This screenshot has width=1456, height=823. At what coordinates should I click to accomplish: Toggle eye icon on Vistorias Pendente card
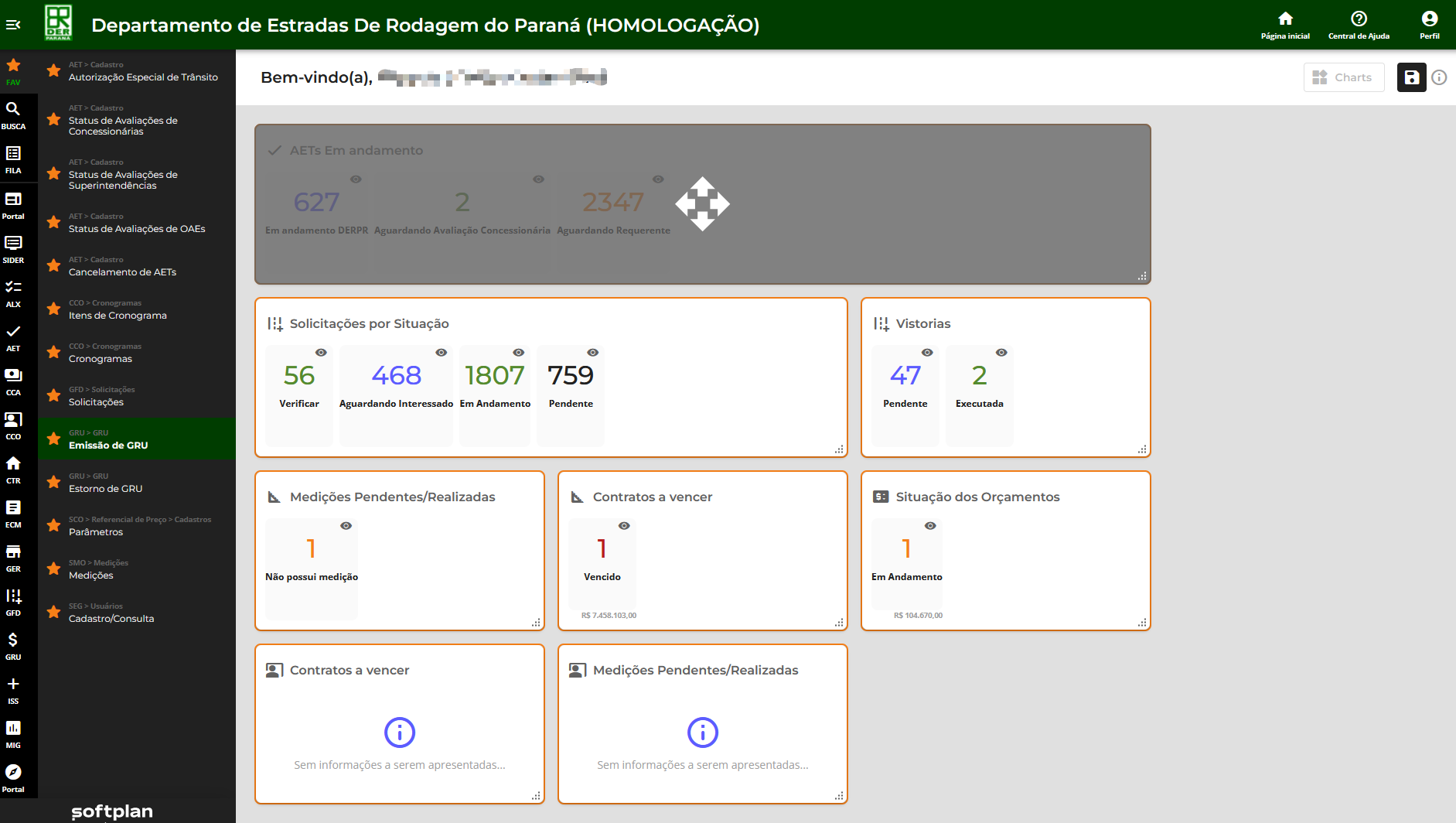click(x=927, y=353)
